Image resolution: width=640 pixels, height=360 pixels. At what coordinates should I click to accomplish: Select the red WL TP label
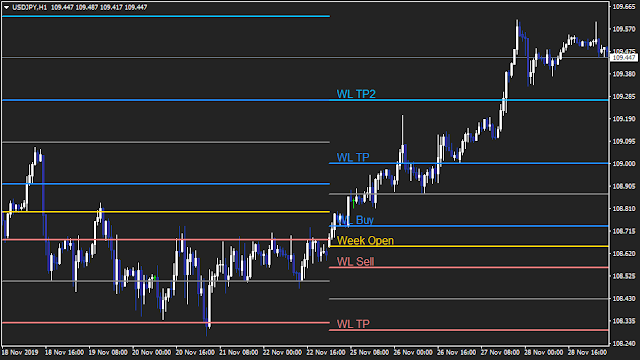click(x=353, y=324)
